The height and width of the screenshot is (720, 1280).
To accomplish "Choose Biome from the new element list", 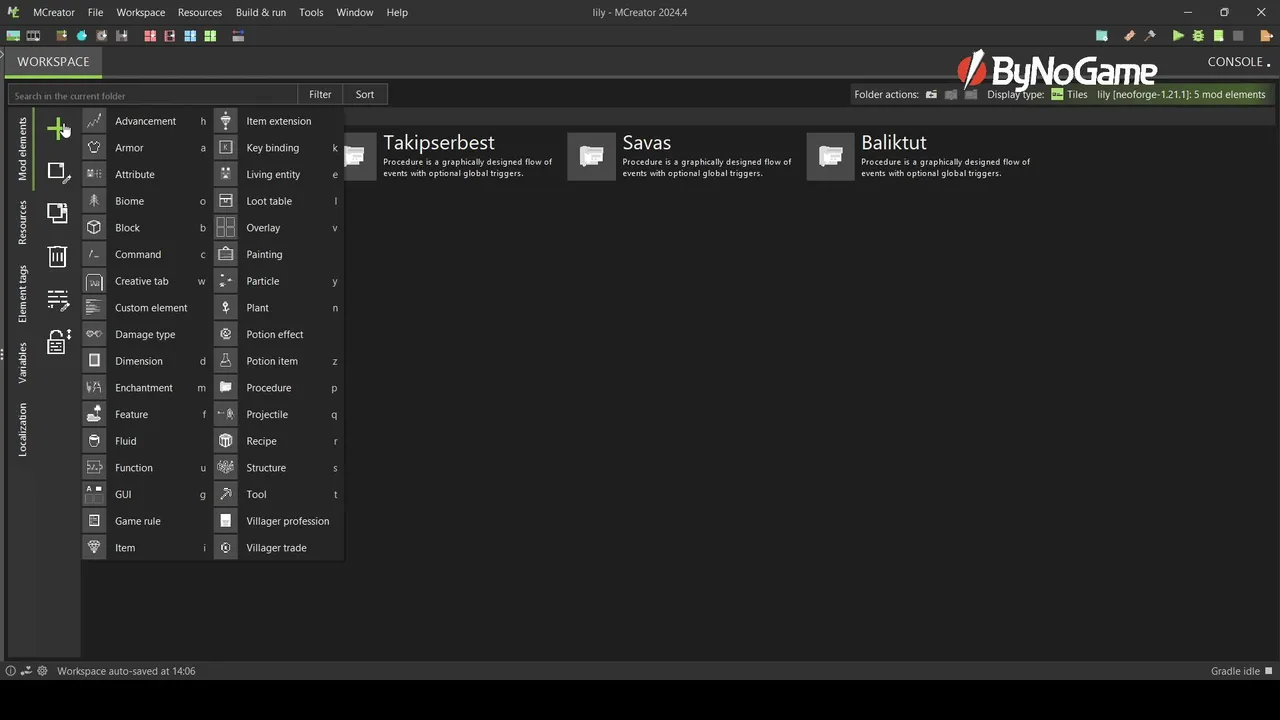I will pos(147,201).
